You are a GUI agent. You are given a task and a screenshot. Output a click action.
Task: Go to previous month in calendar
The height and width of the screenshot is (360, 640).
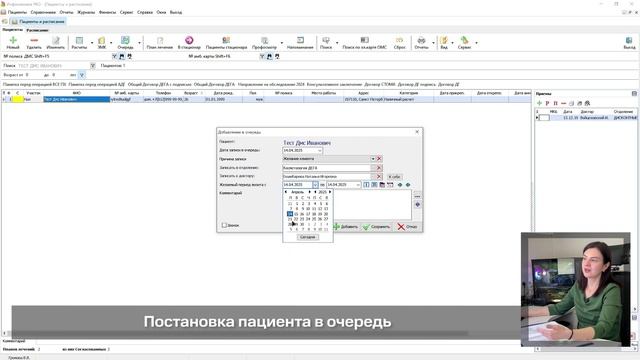(286, 192)
